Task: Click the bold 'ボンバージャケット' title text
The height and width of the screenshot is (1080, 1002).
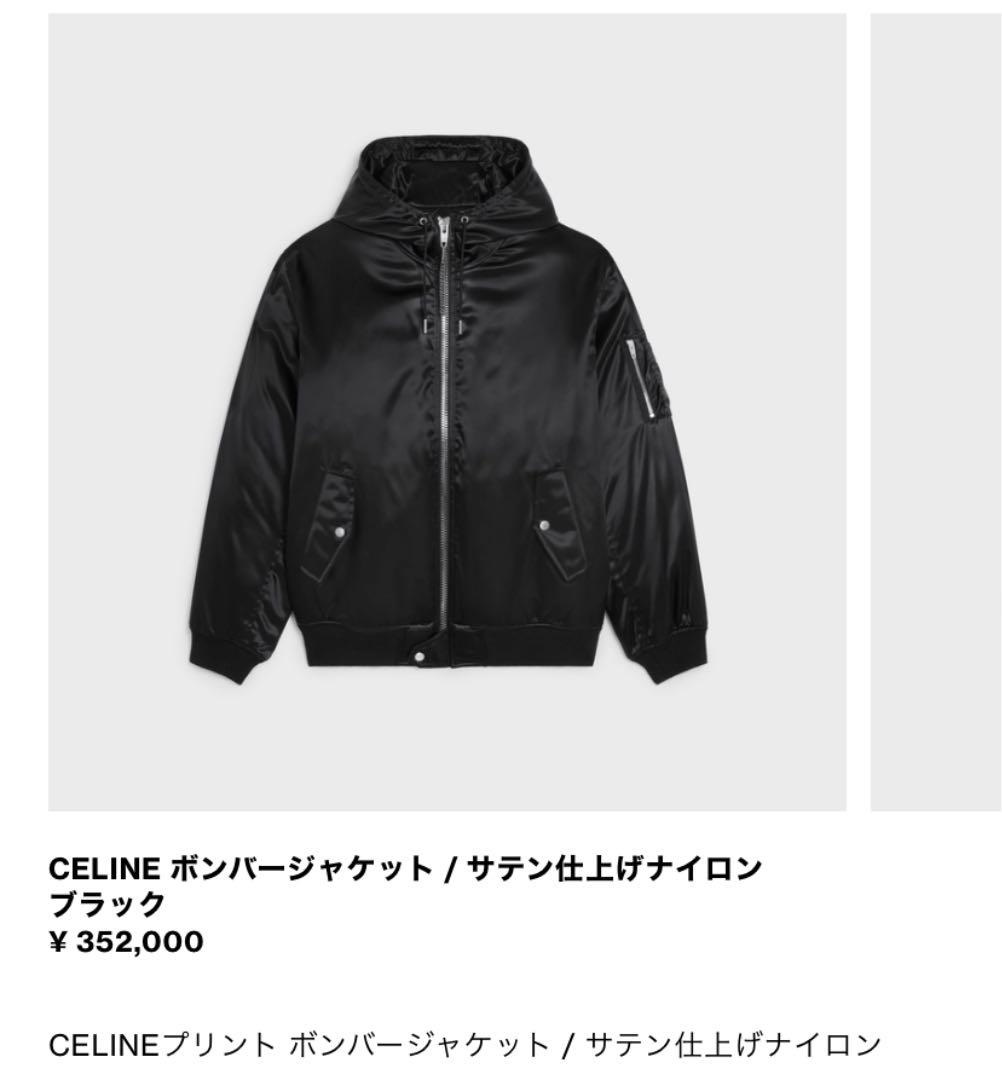Action: click(x=301, y=868)
